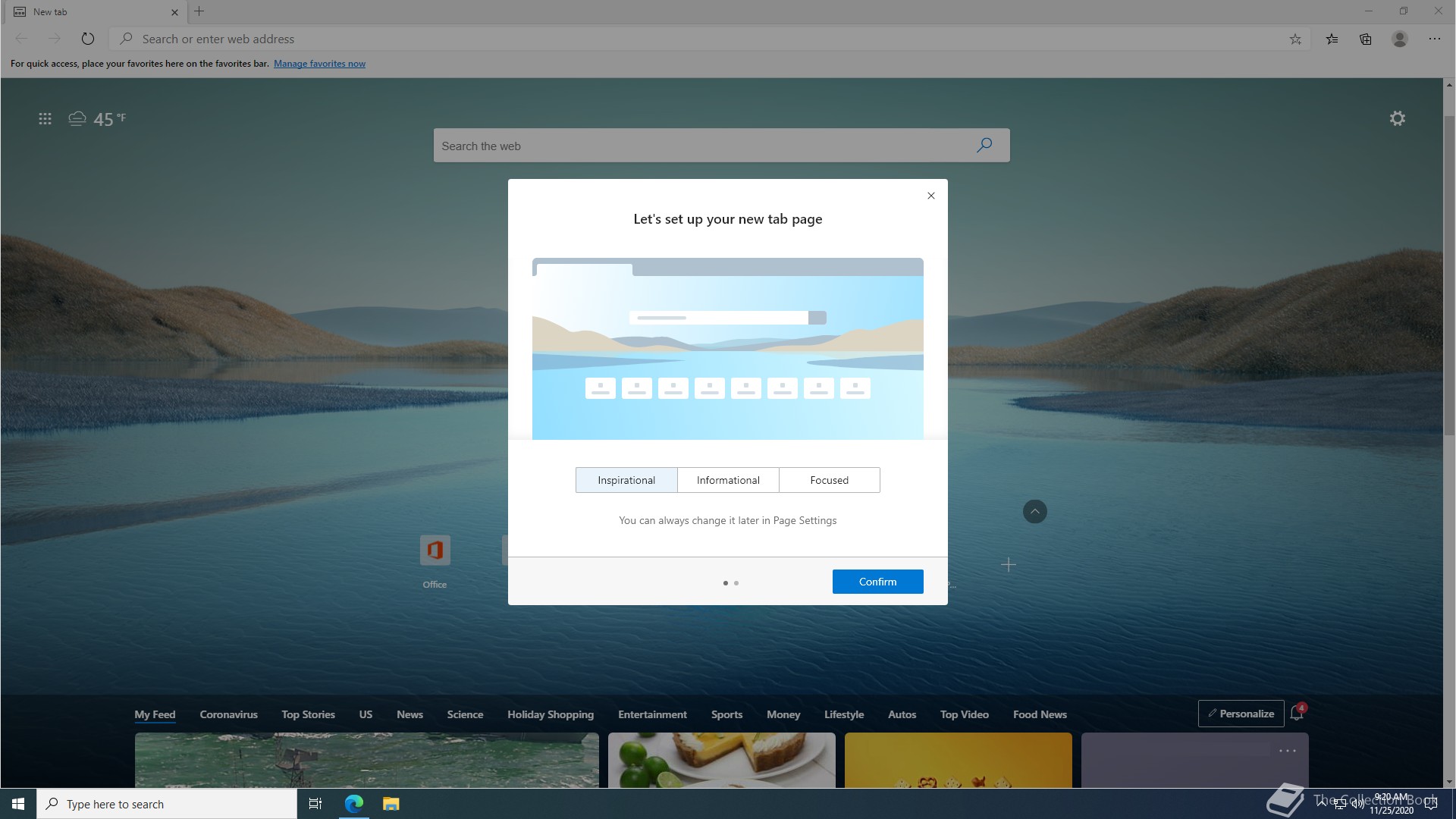Open File Explorer from the taskbar
Screen dimensions: 1456x819
tap(391, 804)
